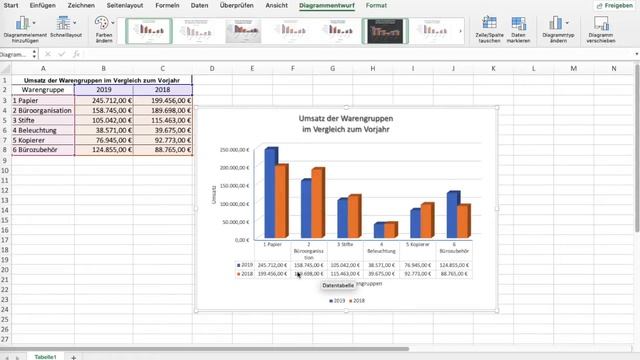This screenshot has width=640, height=360.
Task: Click the orange 2018 Büroorganisation bar
Action: (x=318, y=203)
